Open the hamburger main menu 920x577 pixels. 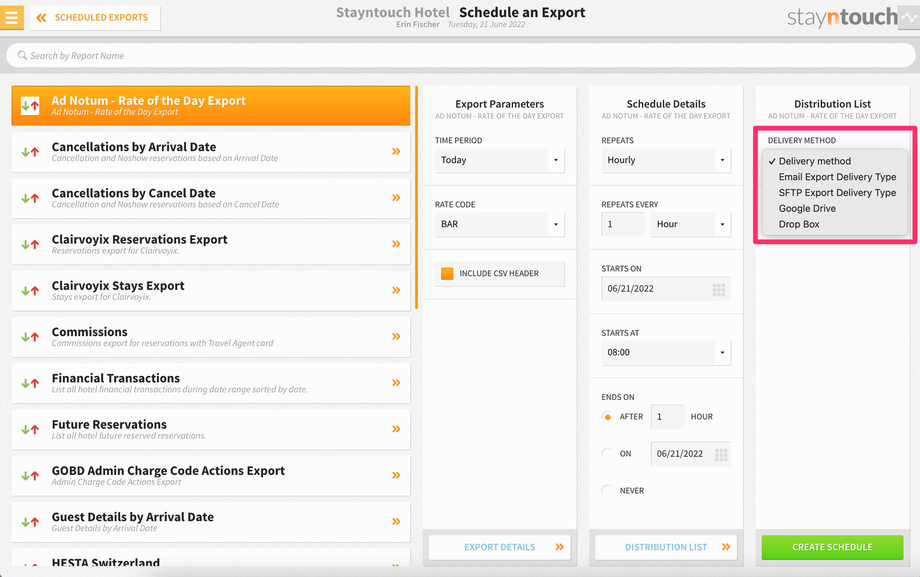click(12, 18)
